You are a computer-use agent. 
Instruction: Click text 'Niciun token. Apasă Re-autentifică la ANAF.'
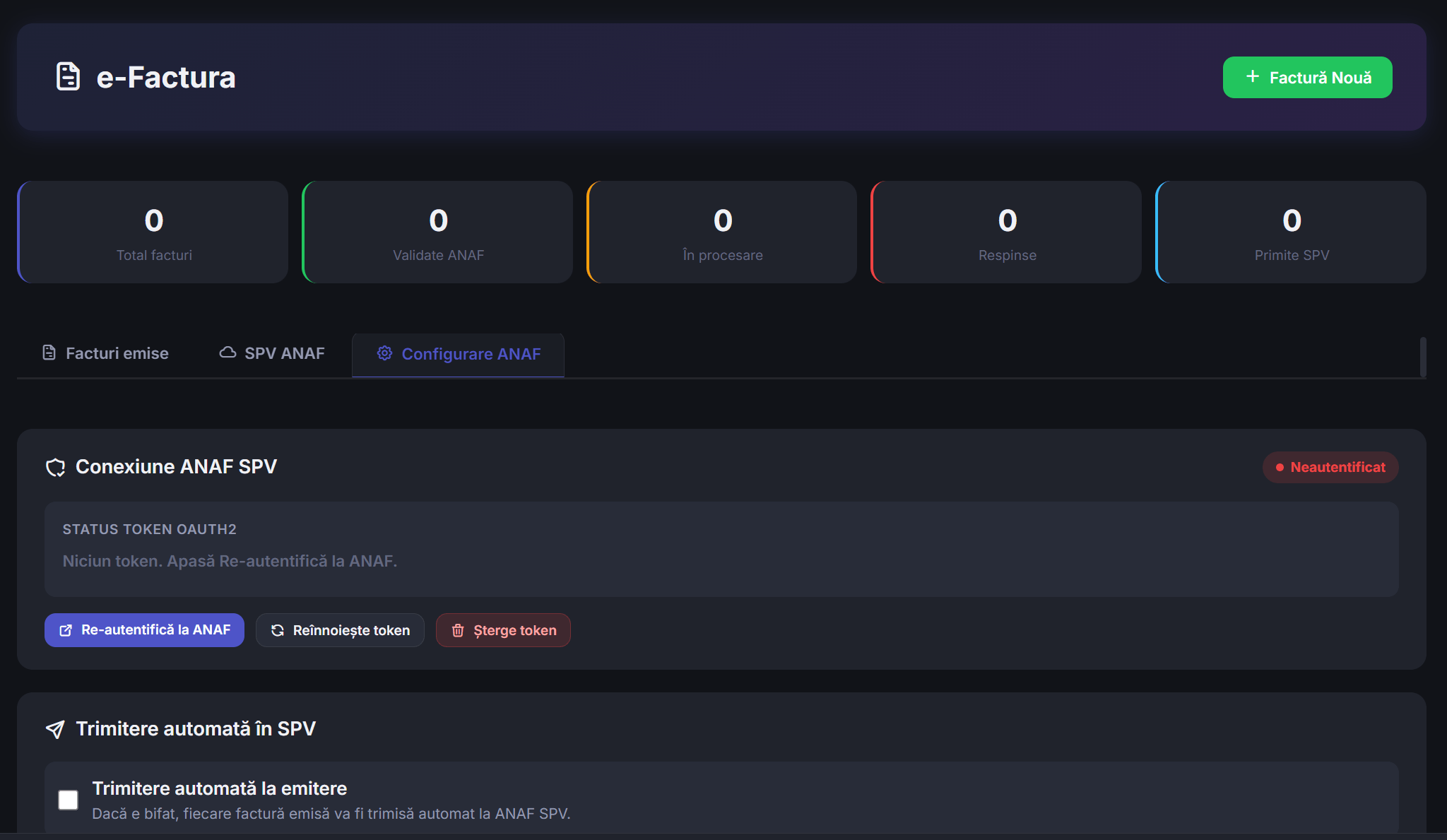pos(230,561)
